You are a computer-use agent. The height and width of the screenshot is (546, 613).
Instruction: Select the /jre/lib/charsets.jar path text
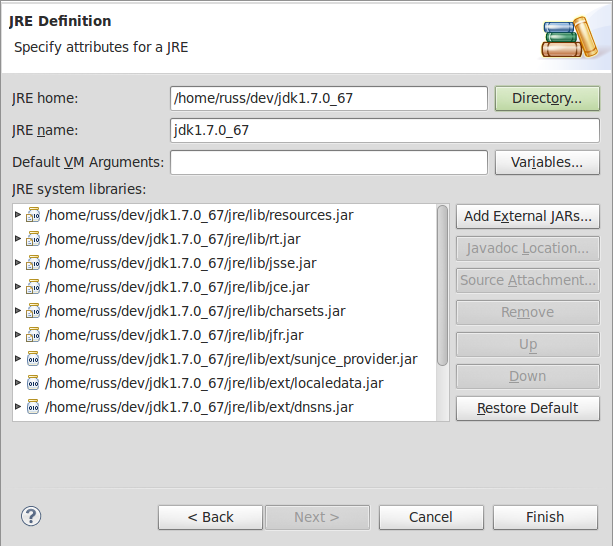(x=195, y=311)
